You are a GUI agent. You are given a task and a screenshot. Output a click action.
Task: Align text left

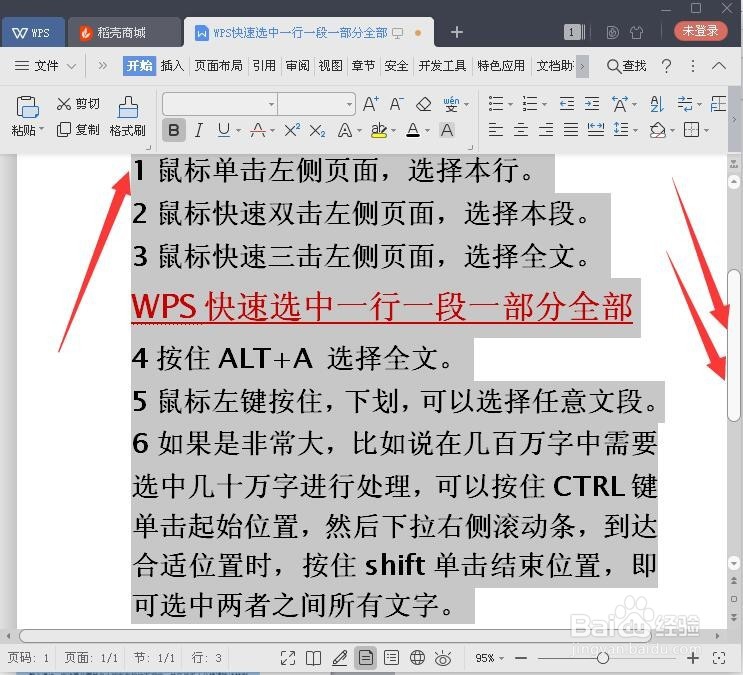click(x=496, y=129)
